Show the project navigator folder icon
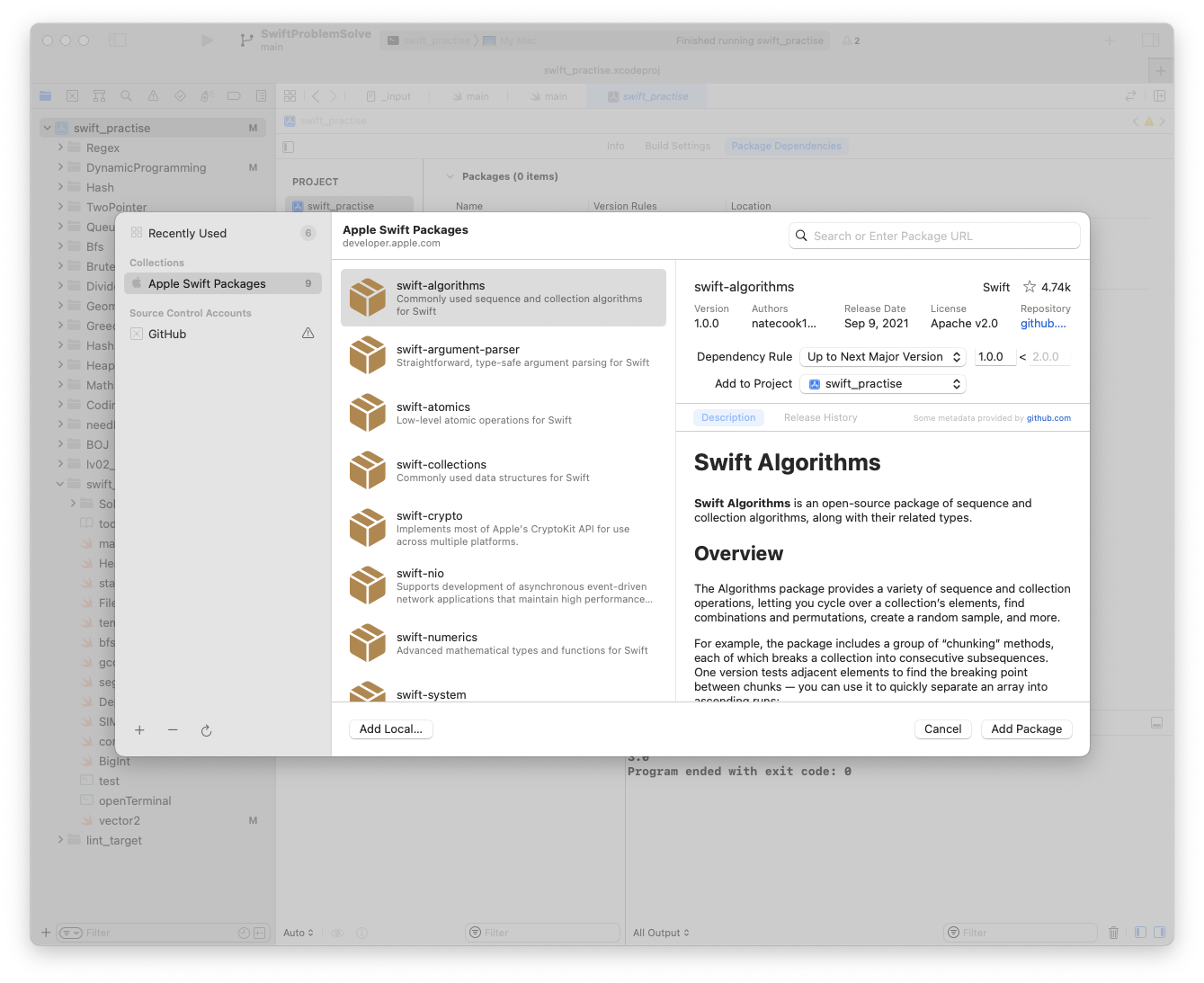 (46, 95)
